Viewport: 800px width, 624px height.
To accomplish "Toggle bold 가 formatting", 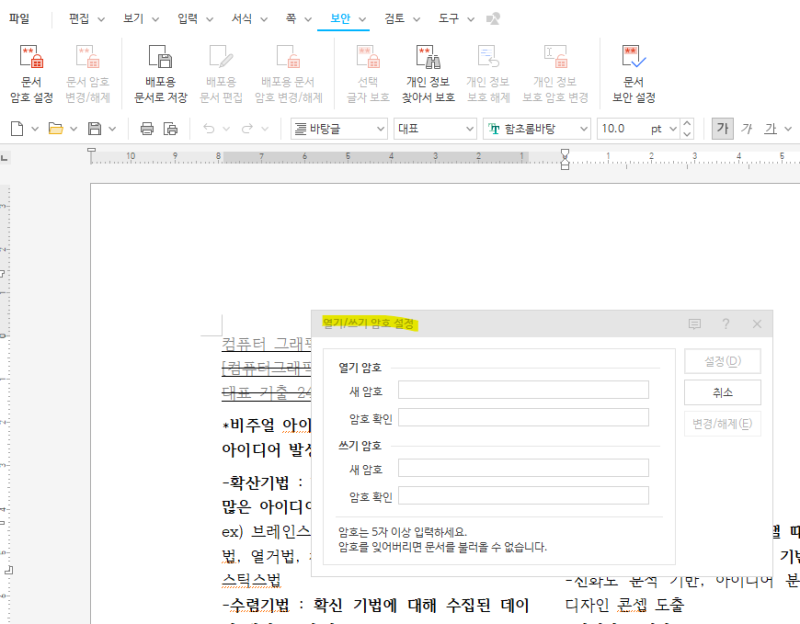I will (722, 129).
